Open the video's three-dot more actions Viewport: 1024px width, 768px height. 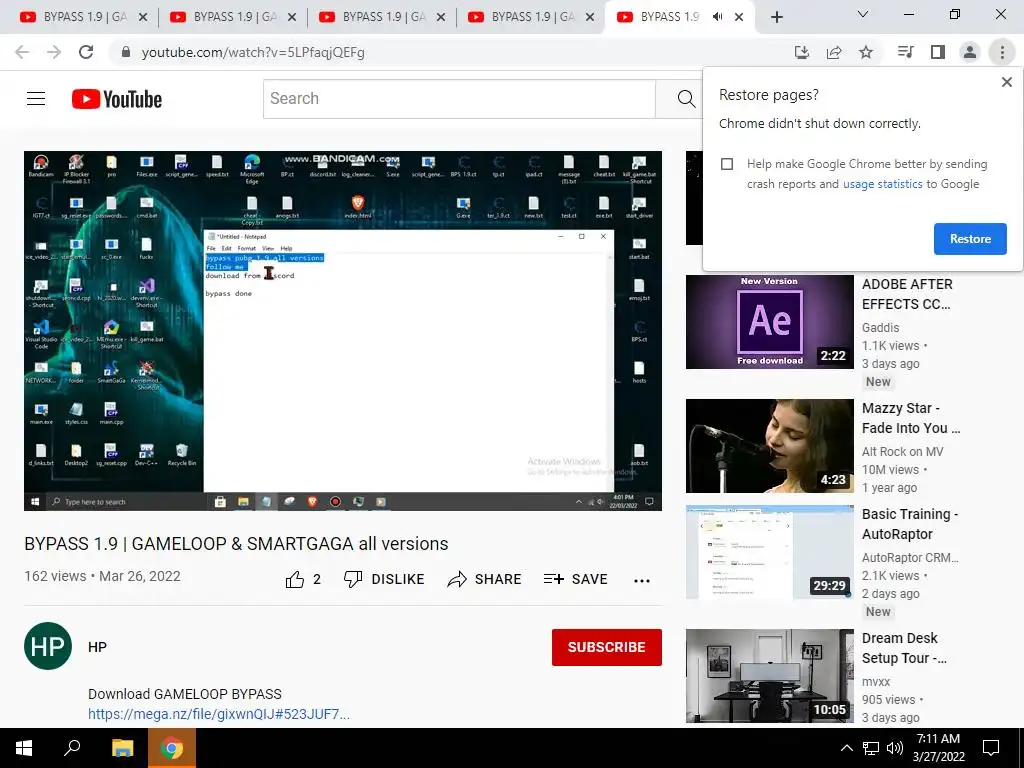(x=642, y=581)
